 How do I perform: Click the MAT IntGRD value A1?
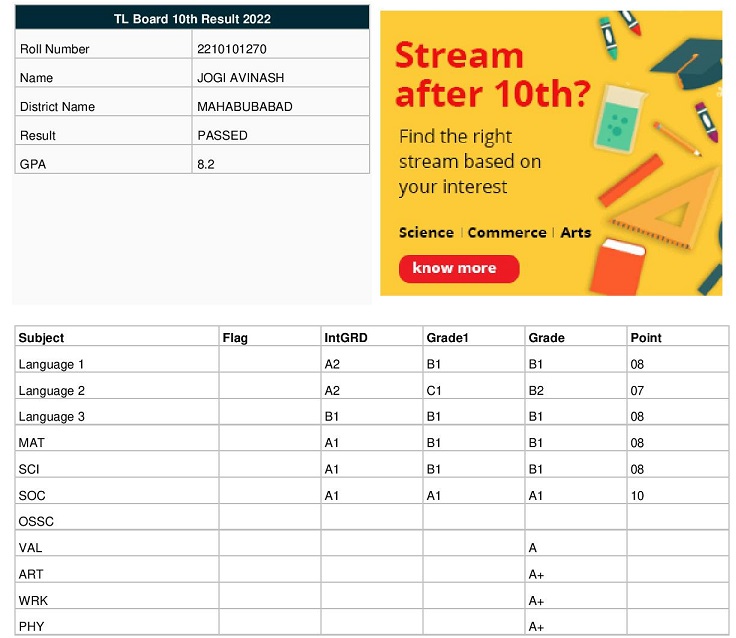pos(331,443)
